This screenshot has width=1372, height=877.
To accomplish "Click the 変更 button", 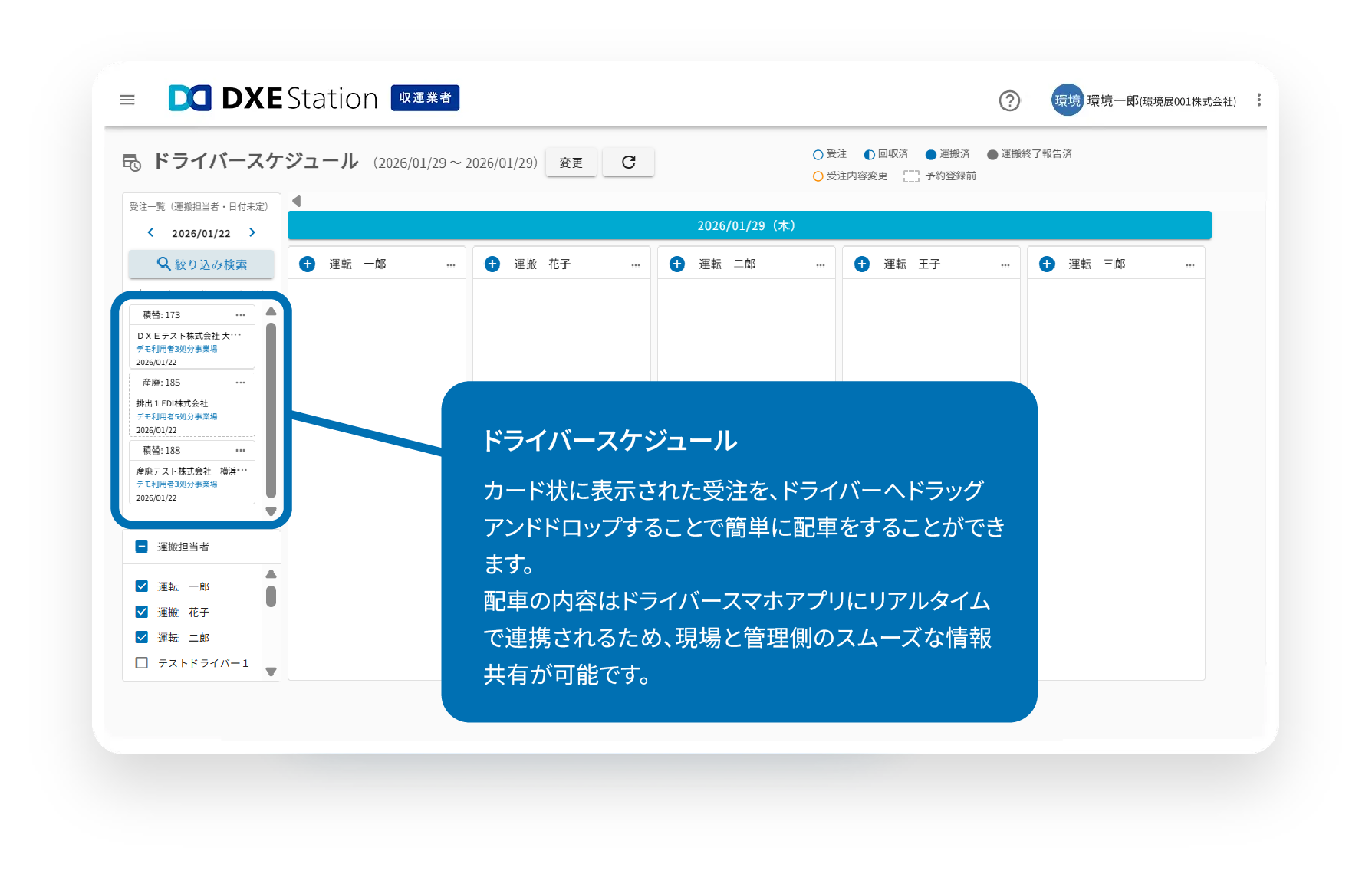I will pyautogui.click(x=571, y=162).
